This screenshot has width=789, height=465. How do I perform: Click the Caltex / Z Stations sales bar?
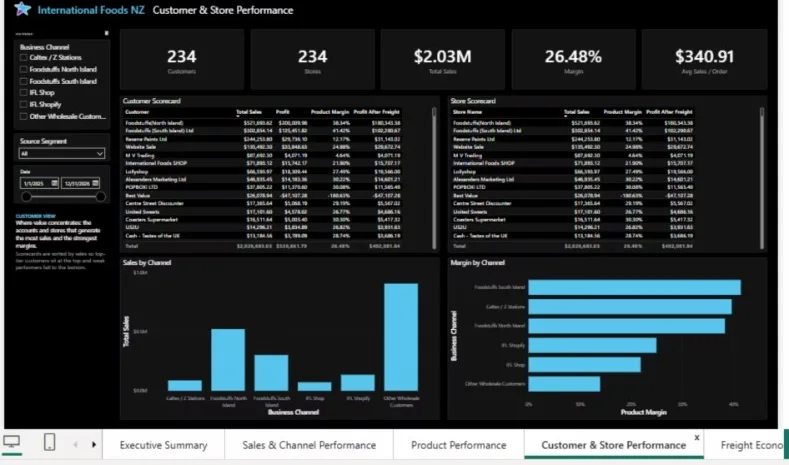185,385
